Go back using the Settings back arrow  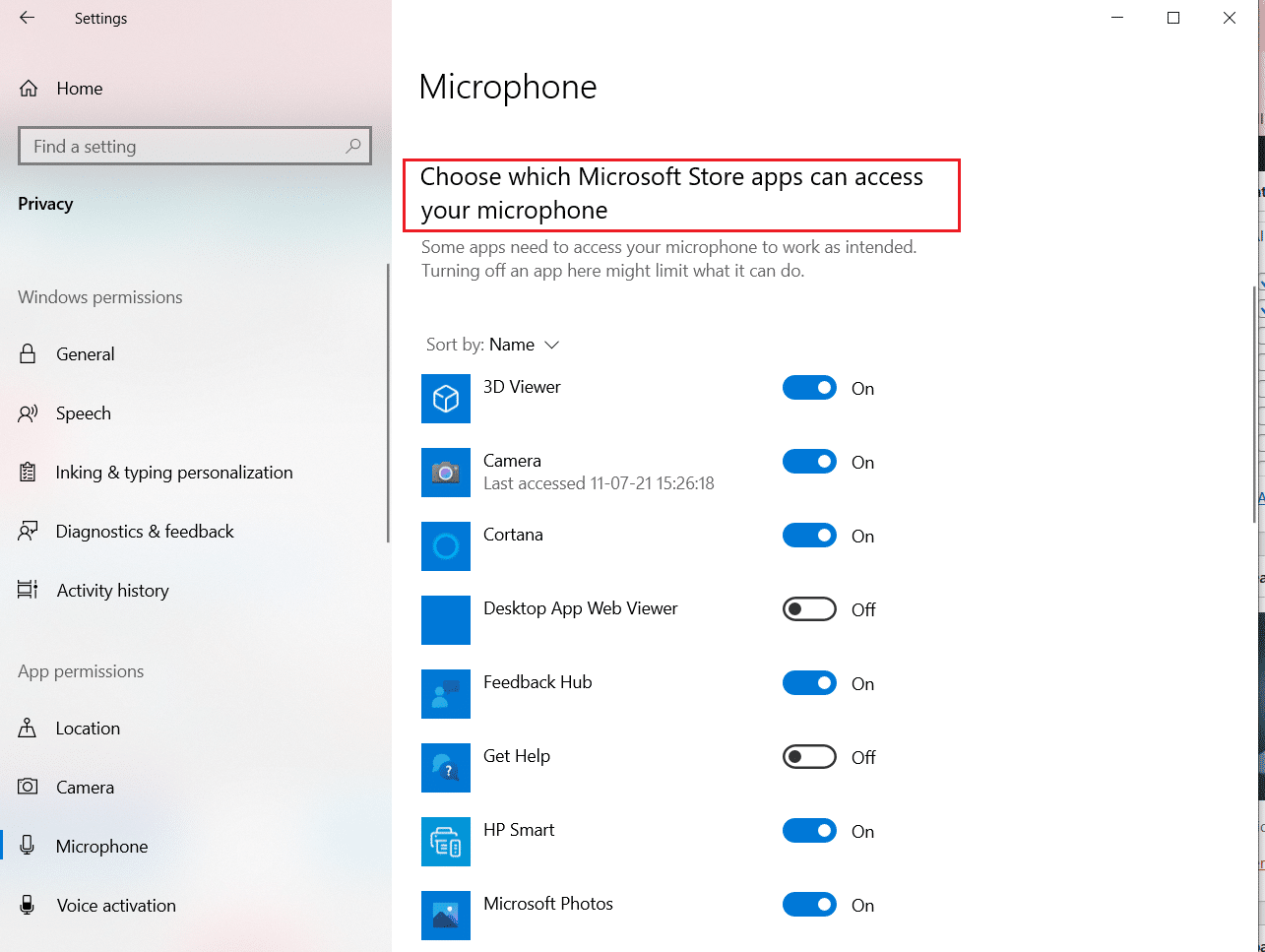point(27,18)
